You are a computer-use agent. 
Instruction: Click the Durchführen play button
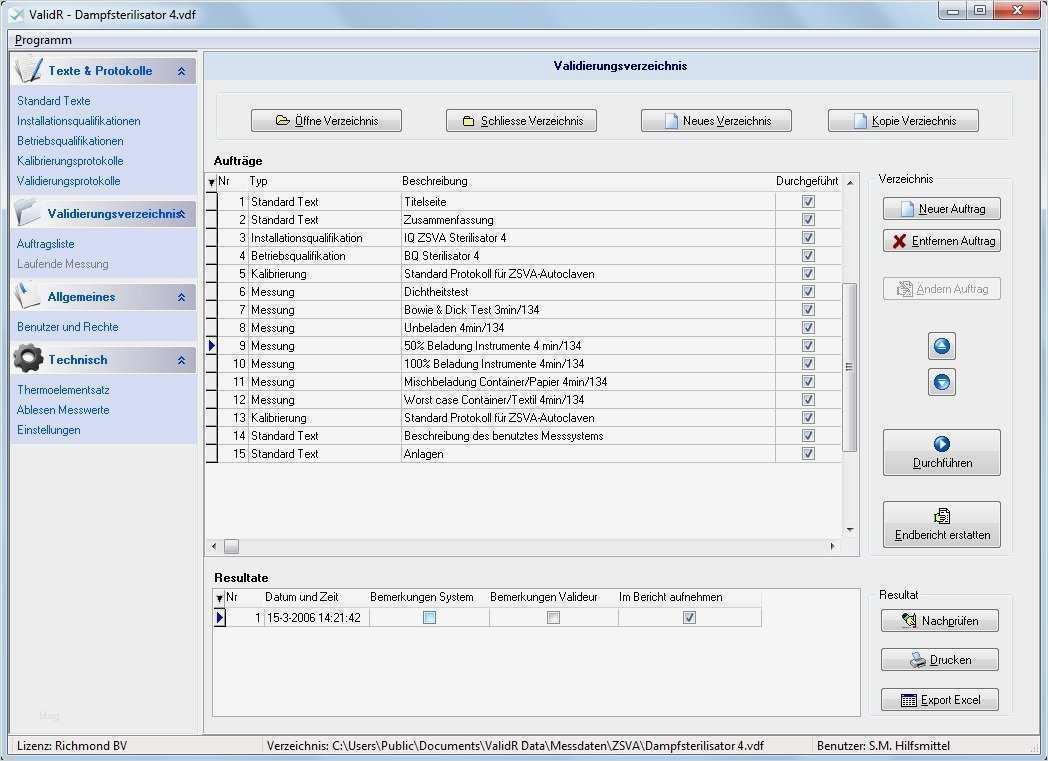(942, 452)
